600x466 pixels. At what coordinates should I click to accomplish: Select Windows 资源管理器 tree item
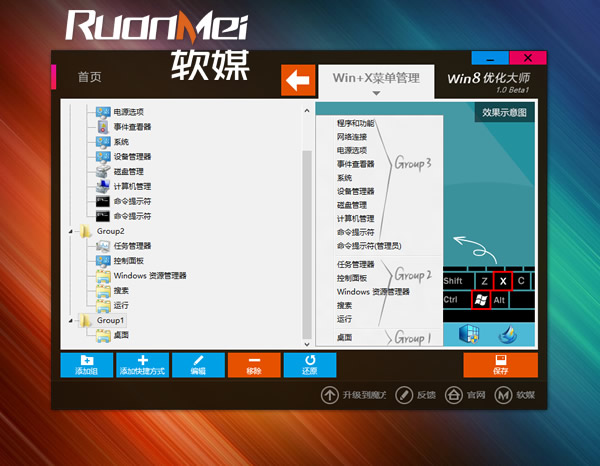[x=148, y=275]
